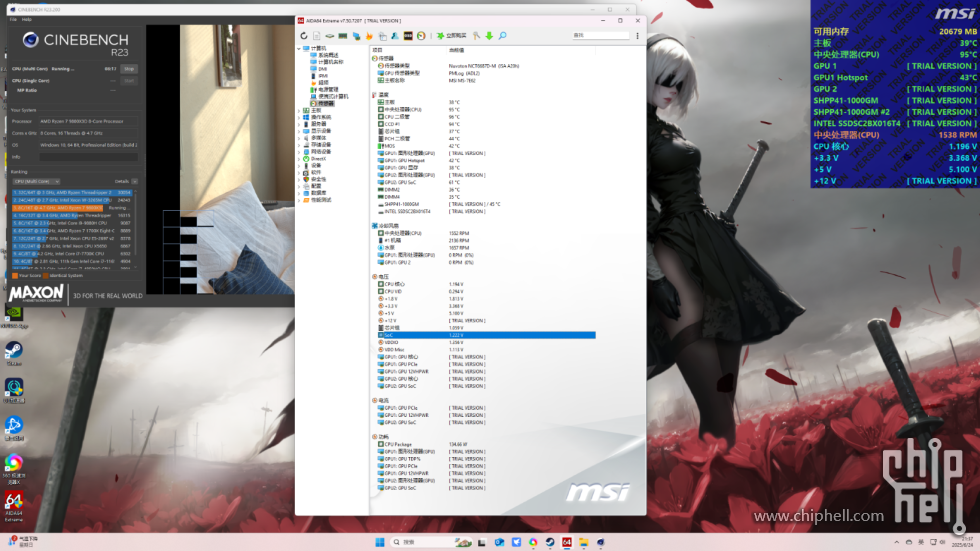Open the AIDA64 memory benchmark icon
The image size is (980, 551).
click(343, 36)
